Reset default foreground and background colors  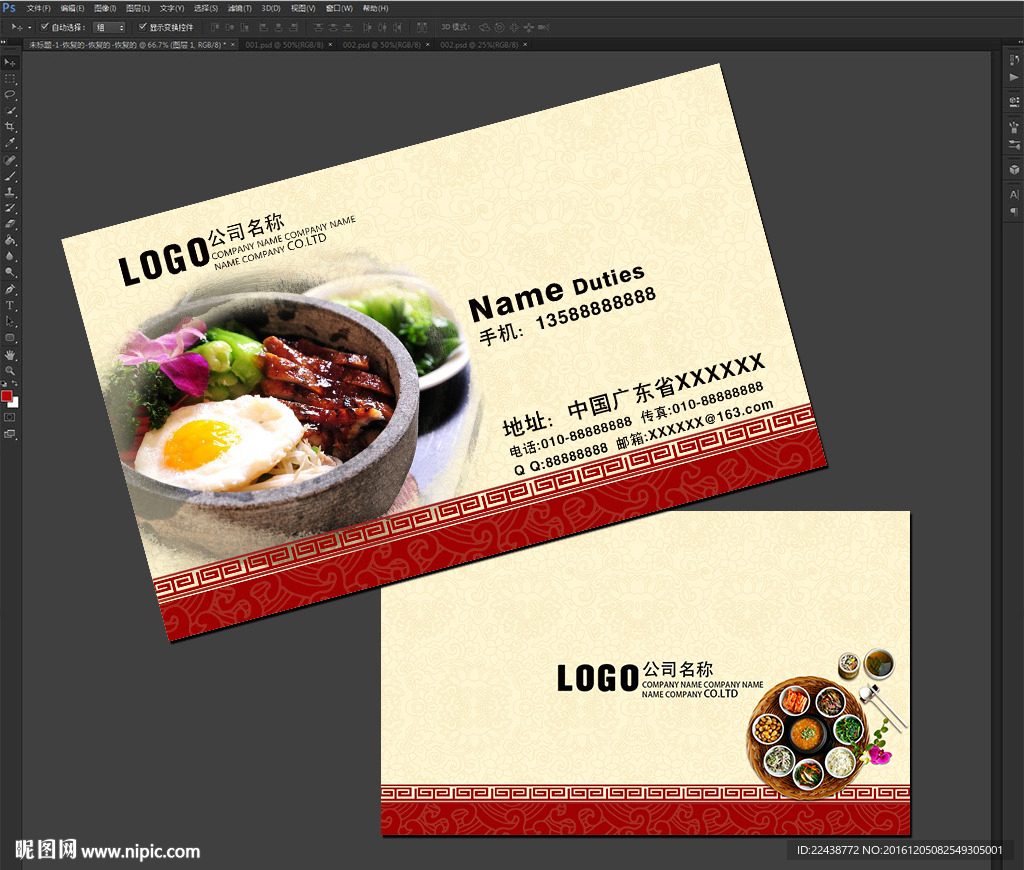[3, 384]
